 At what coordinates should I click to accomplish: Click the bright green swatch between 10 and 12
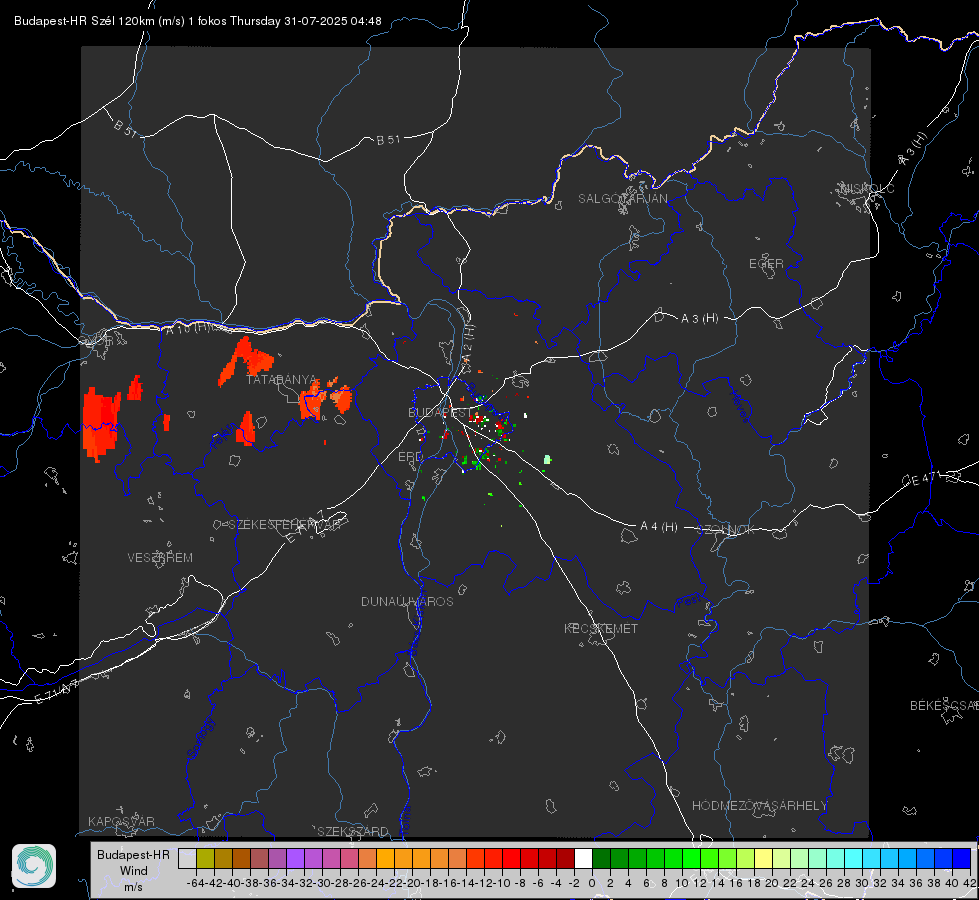click(x=692, y=858)
